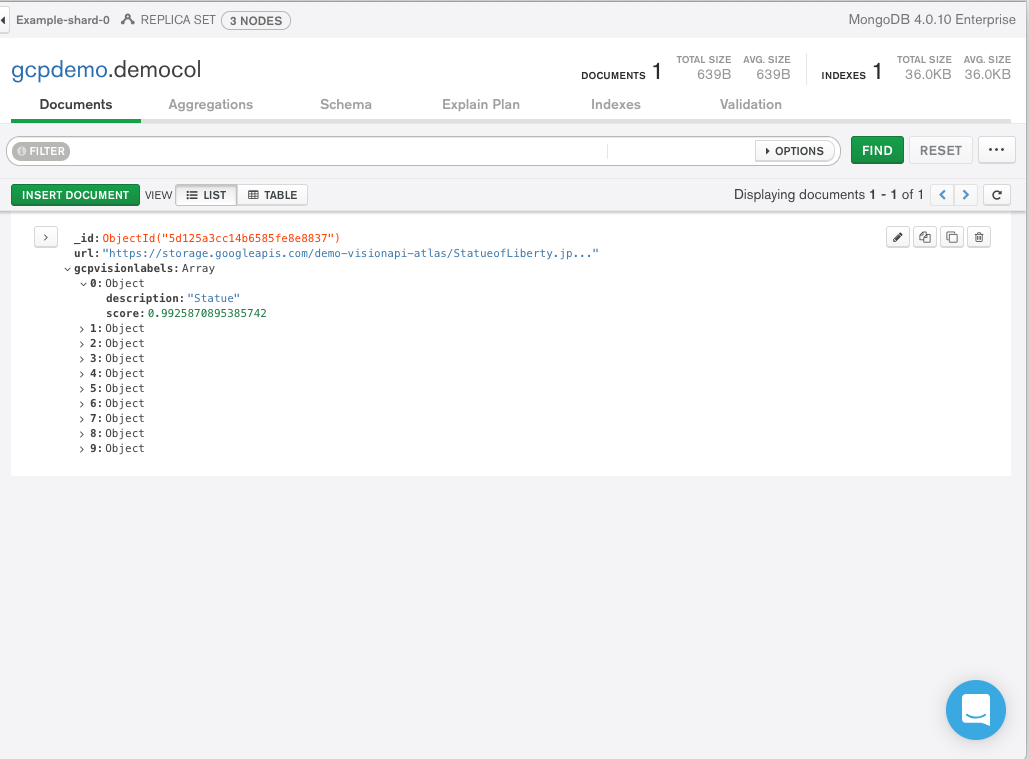Collapse the sidebar with the arrow
The height and width of the screenshot is (759, 1029).
(x=3, y=20)
